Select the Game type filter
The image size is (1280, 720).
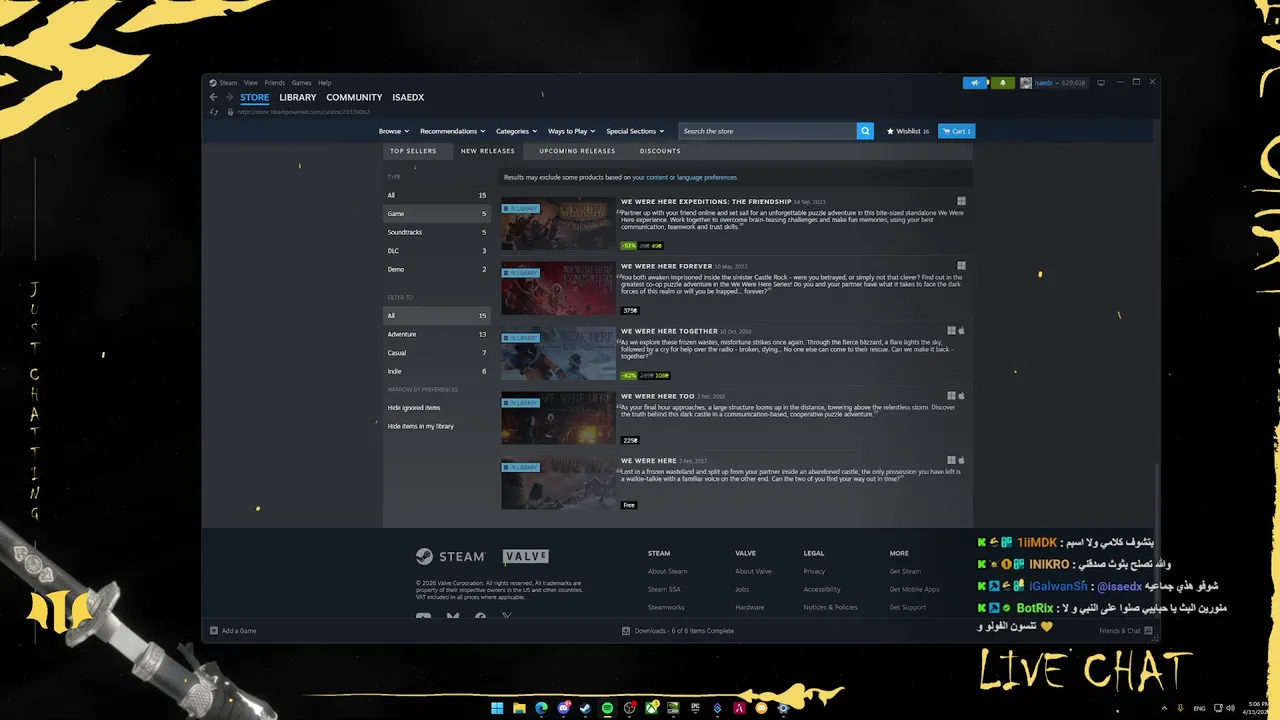pos(437,213)
